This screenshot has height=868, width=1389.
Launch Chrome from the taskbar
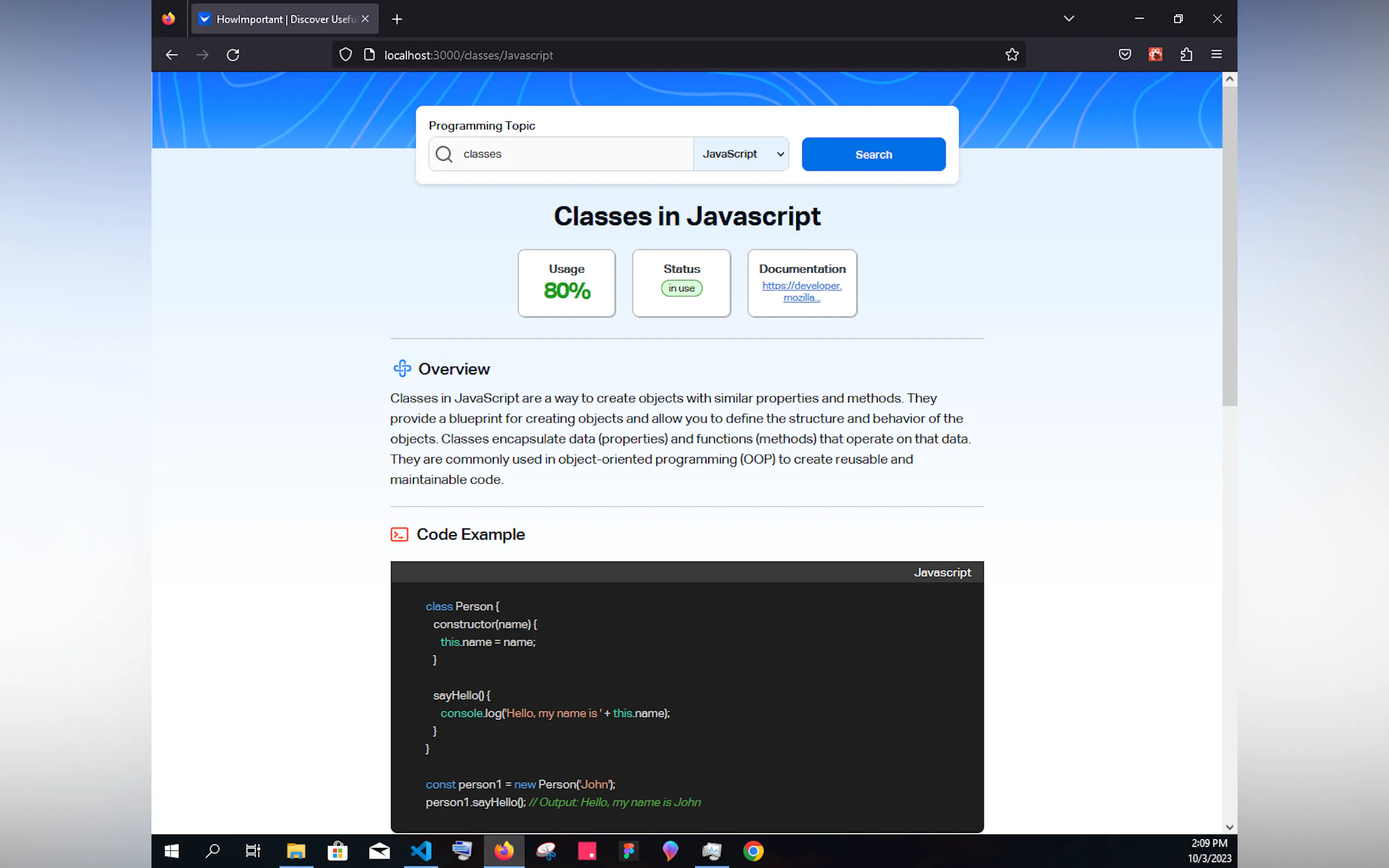pyautogui.click(x=754, y=851)
